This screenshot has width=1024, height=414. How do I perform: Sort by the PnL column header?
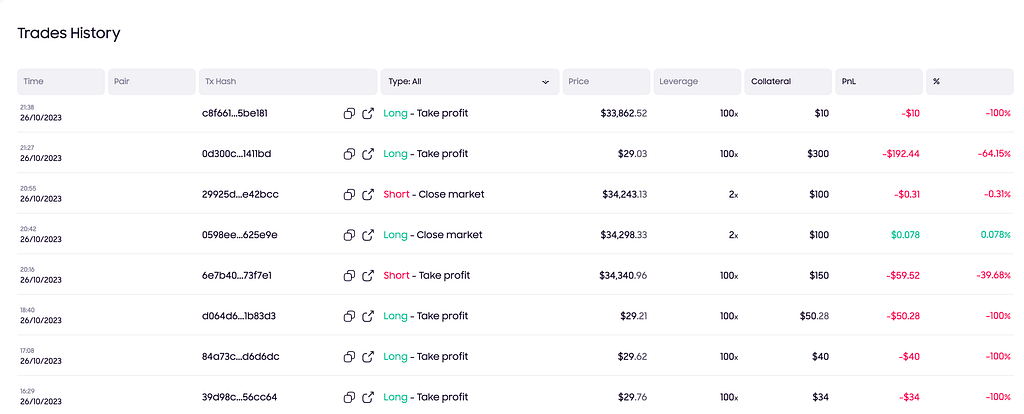pos(879,82)
